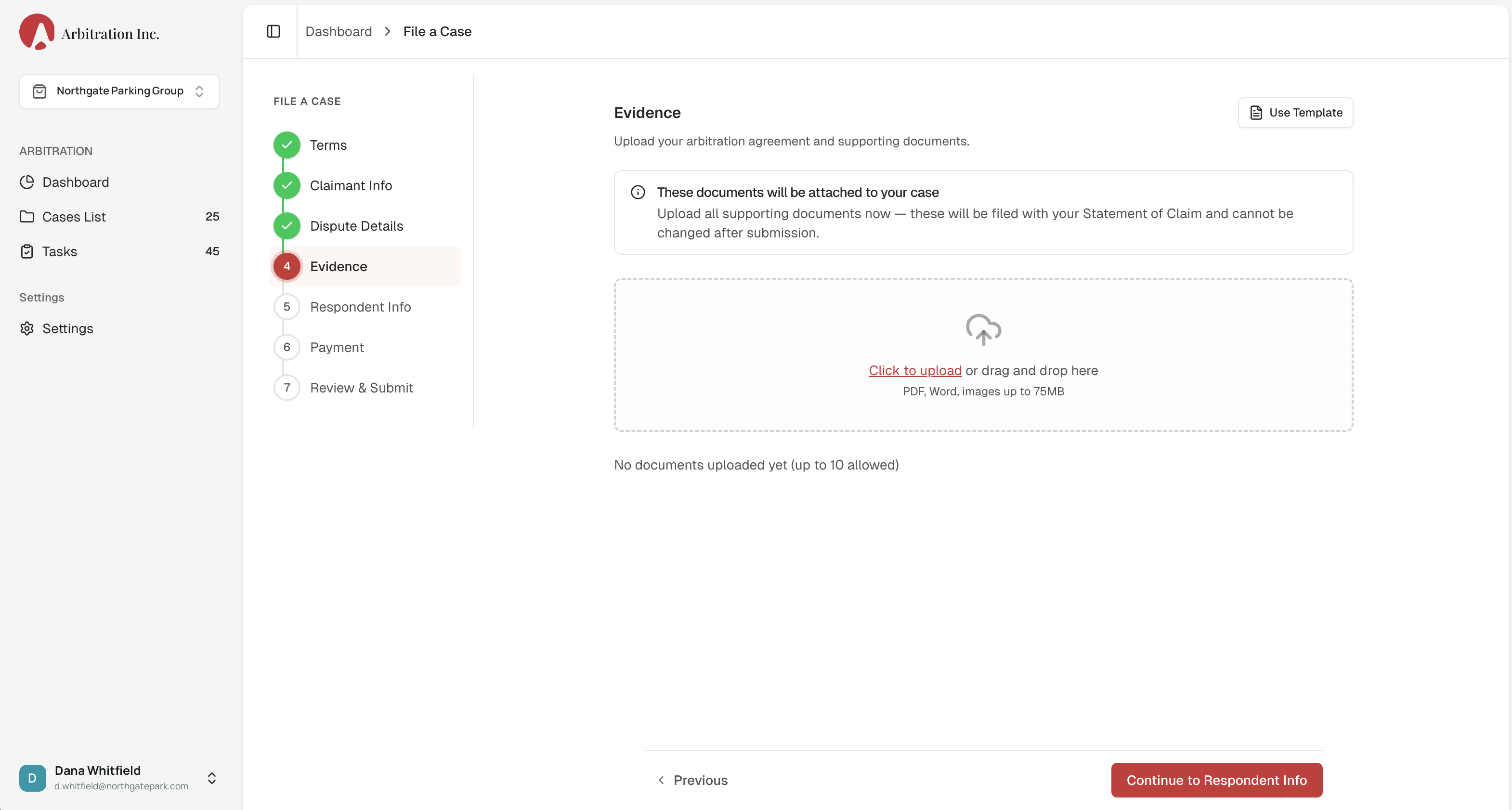Click 'No documents uploaded yet' text
The height and width of the screenshot is (810, 1512).
click(x=756, y=465)
